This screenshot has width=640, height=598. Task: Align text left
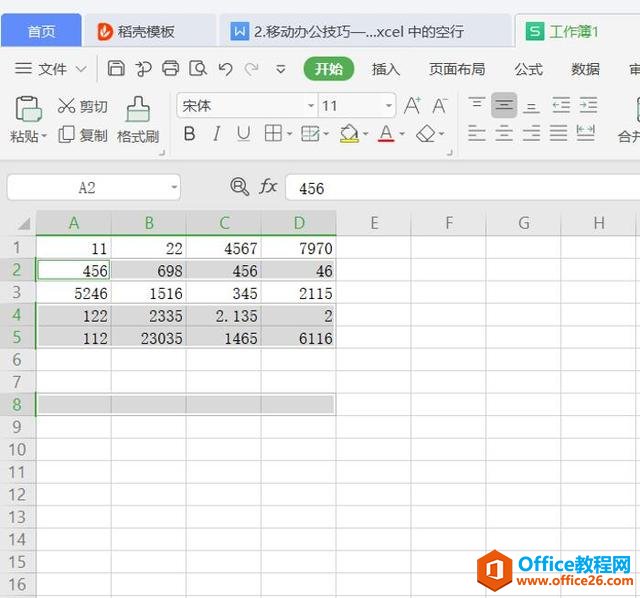pyautogui.click(x=477, y=133)
